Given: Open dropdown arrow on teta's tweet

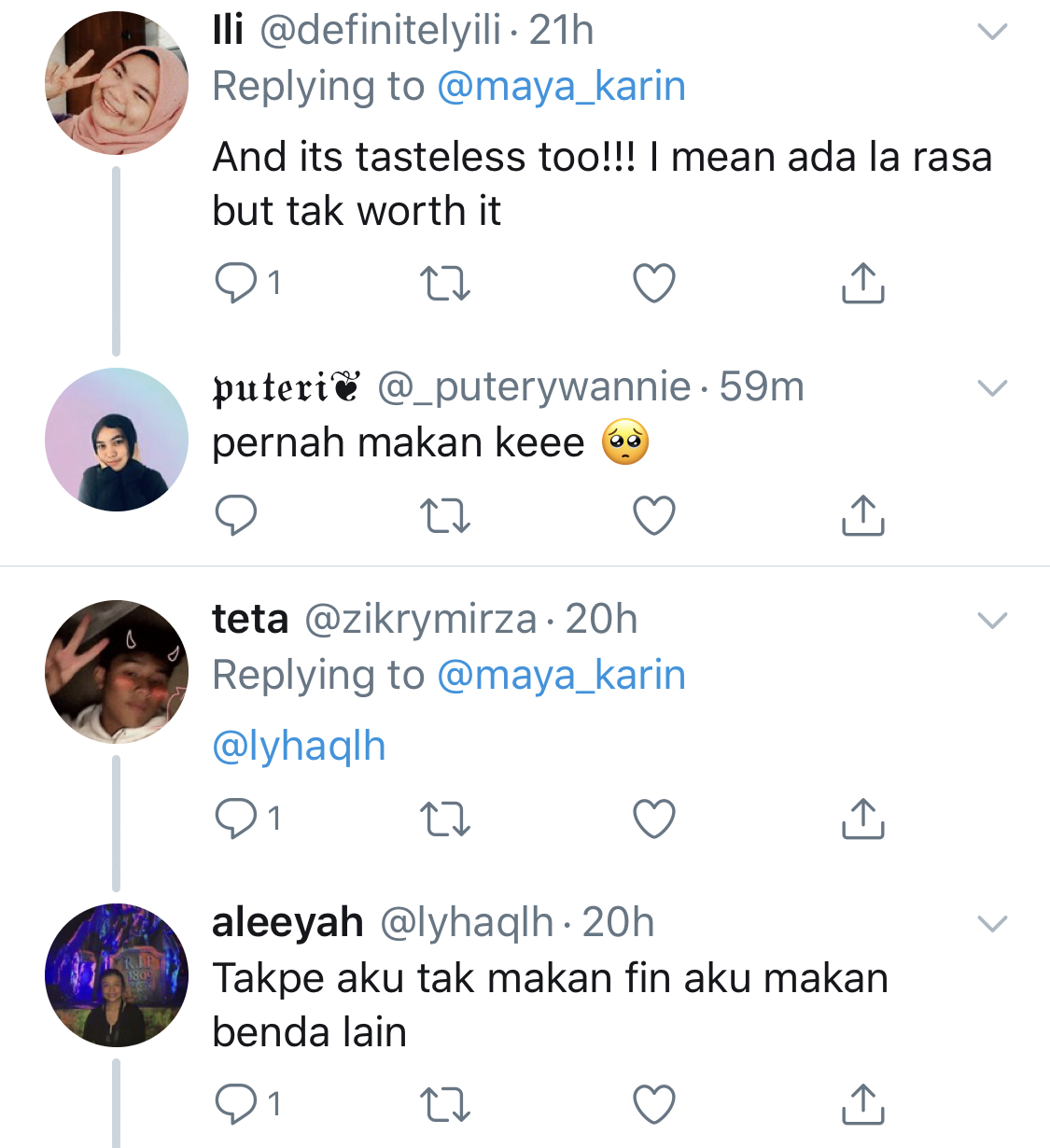Looking at the screenshot, I should tap(991, 620).
